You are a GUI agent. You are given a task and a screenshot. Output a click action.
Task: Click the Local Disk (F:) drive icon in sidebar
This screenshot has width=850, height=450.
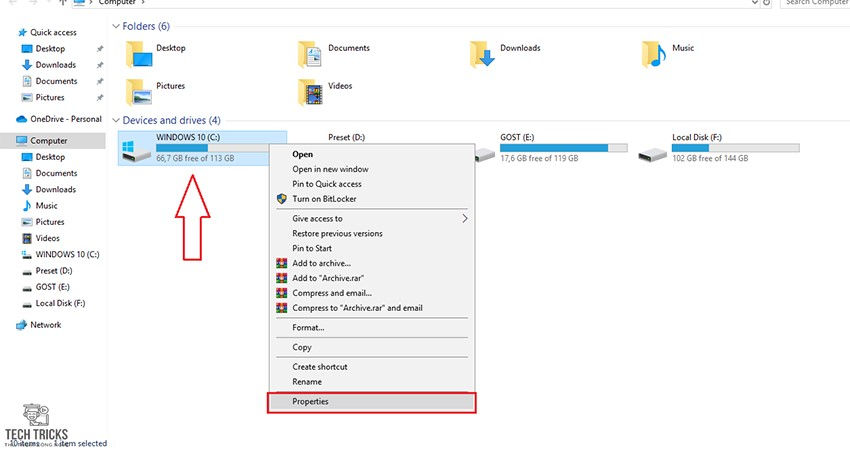pos(27,304)
